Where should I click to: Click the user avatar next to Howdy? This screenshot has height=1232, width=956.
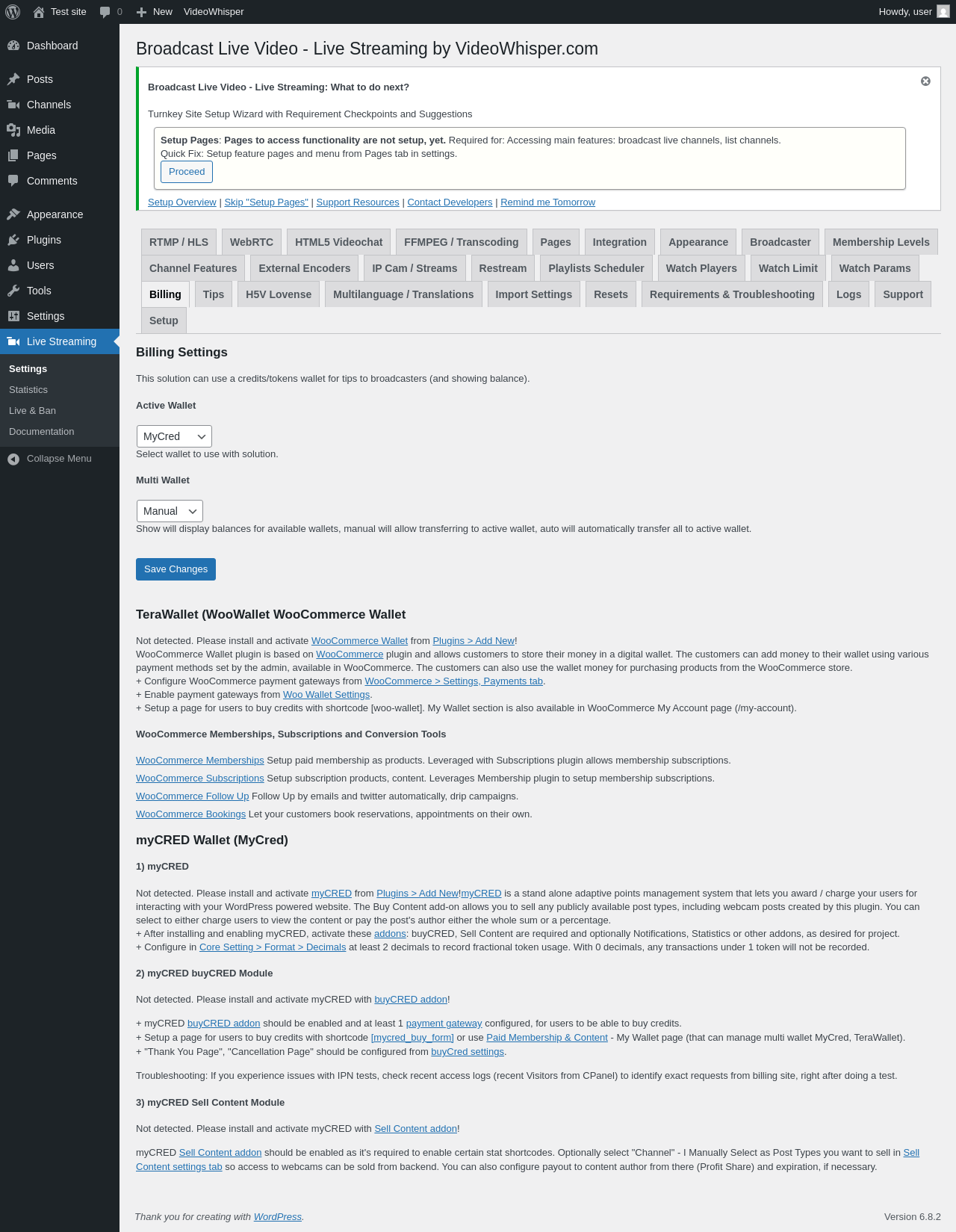[x=943, y=12]
